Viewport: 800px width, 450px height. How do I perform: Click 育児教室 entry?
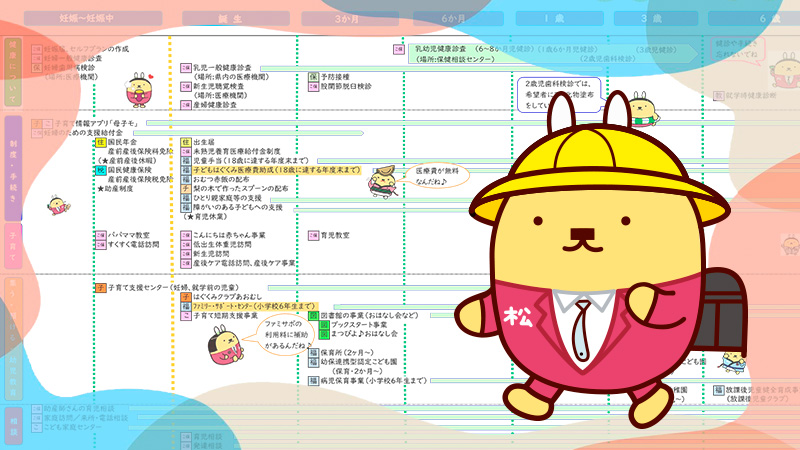pyautogui.click(x=335, y=235)
